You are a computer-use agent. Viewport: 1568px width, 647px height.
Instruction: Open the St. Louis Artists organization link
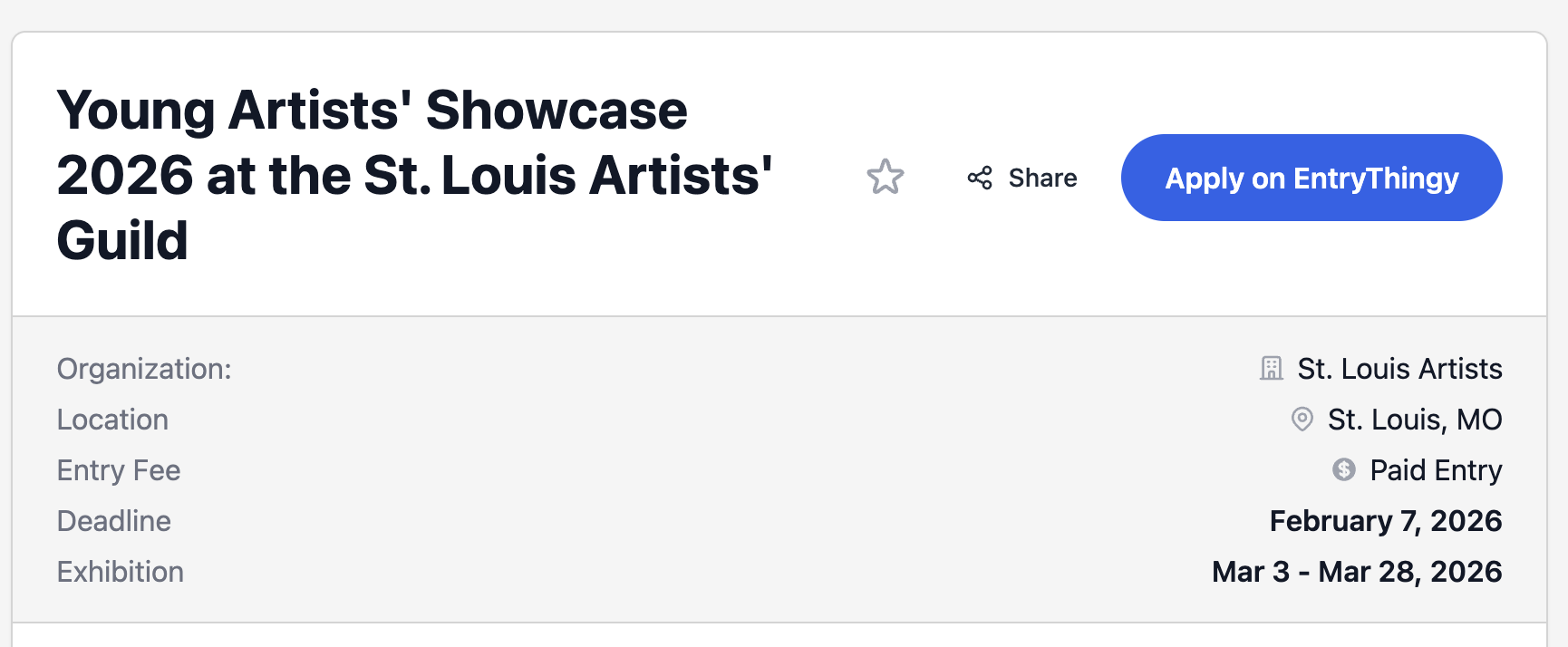(1399, 369)
